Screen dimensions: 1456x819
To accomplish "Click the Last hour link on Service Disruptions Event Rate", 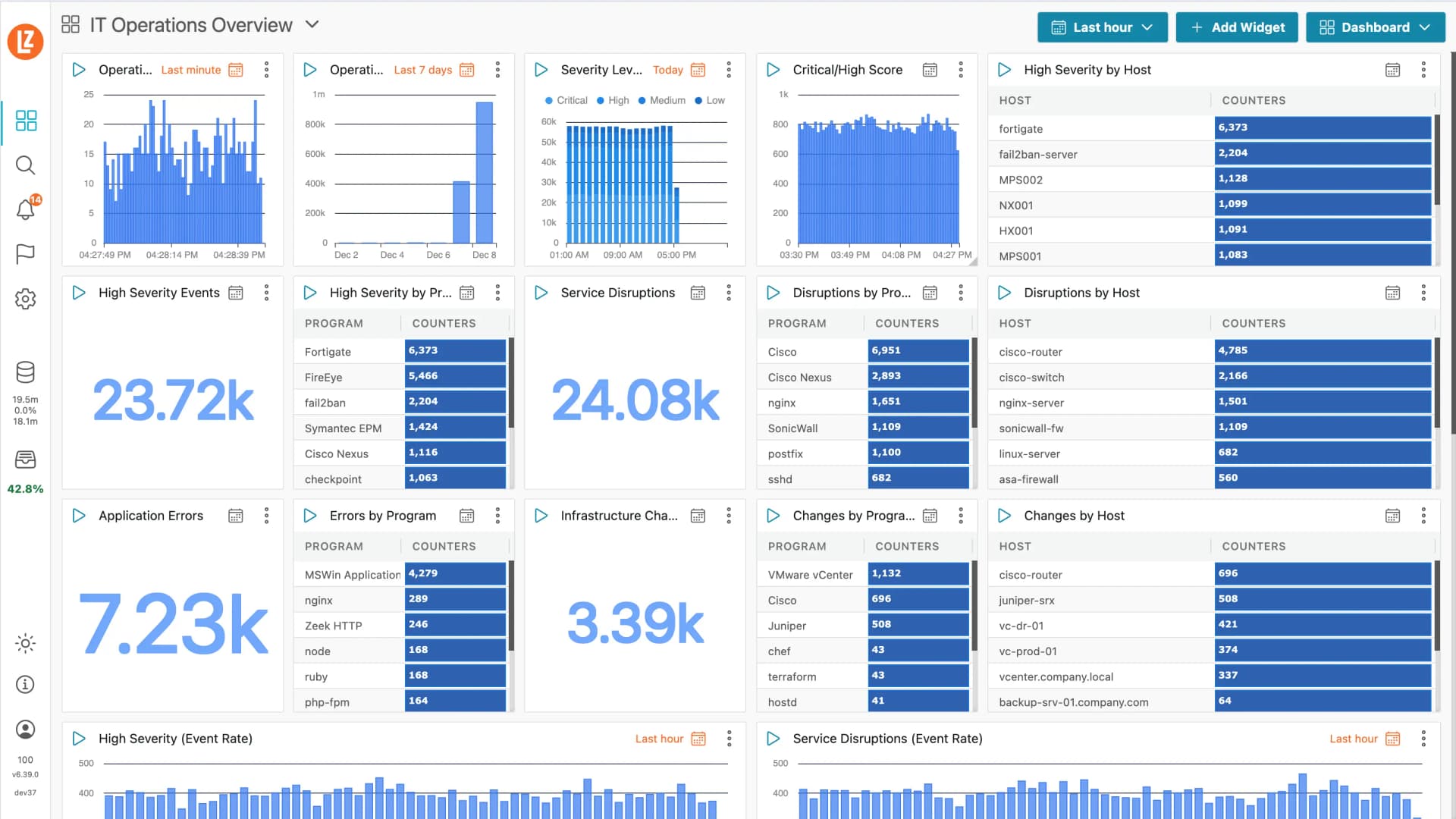I will tap(1353, 739).
